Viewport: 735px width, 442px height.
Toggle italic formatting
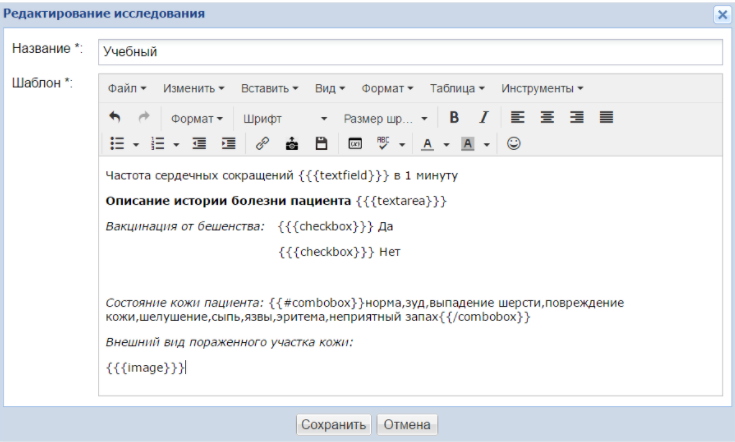pyautogui.click(x=483, y=117)
